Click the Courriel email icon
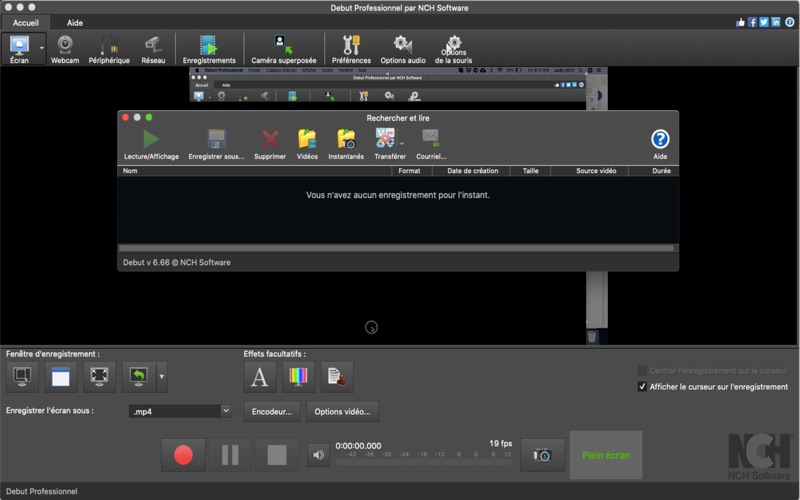The image size is (800, 500). coord(431,144)
